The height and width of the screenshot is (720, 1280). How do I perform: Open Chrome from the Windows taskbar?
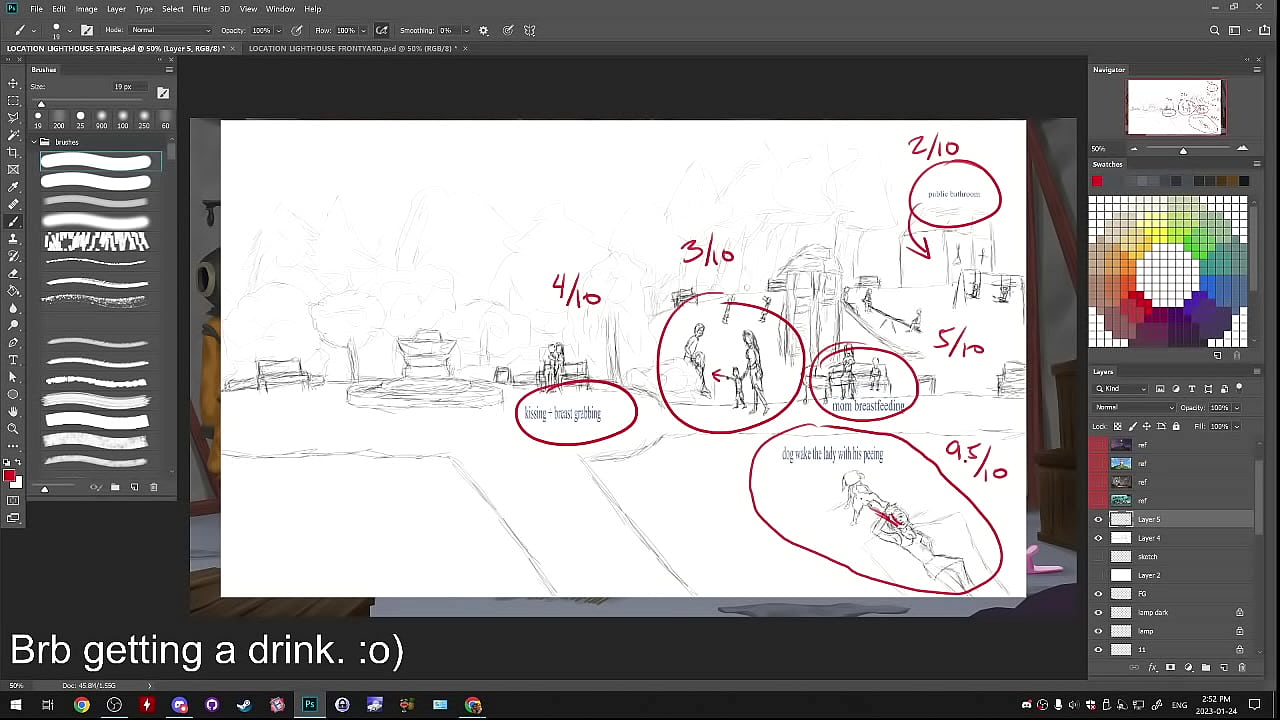[x=82, y=705]
